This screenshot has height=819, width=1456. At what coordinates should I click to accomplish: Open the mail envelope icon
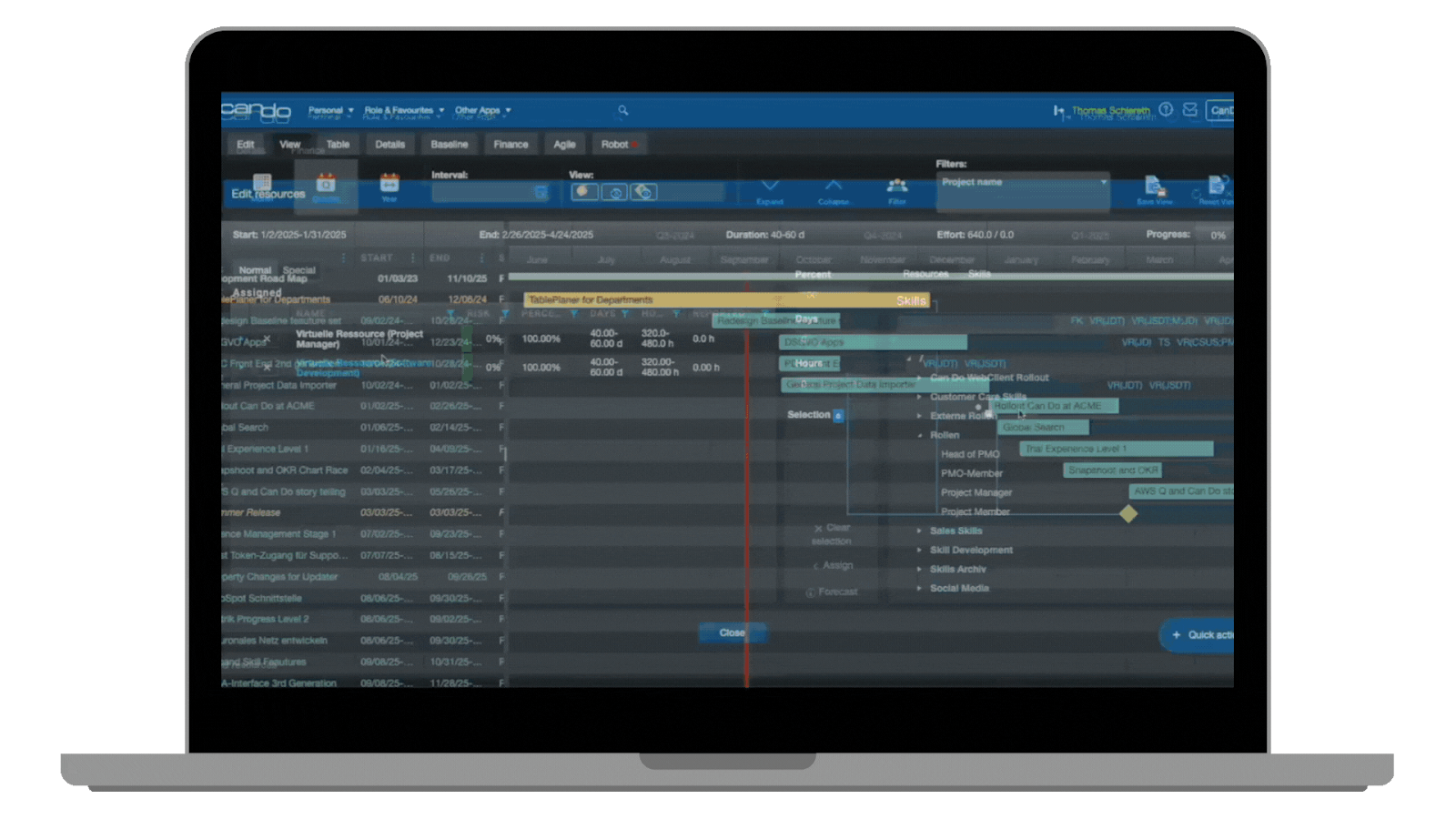tap(1189, 109)
